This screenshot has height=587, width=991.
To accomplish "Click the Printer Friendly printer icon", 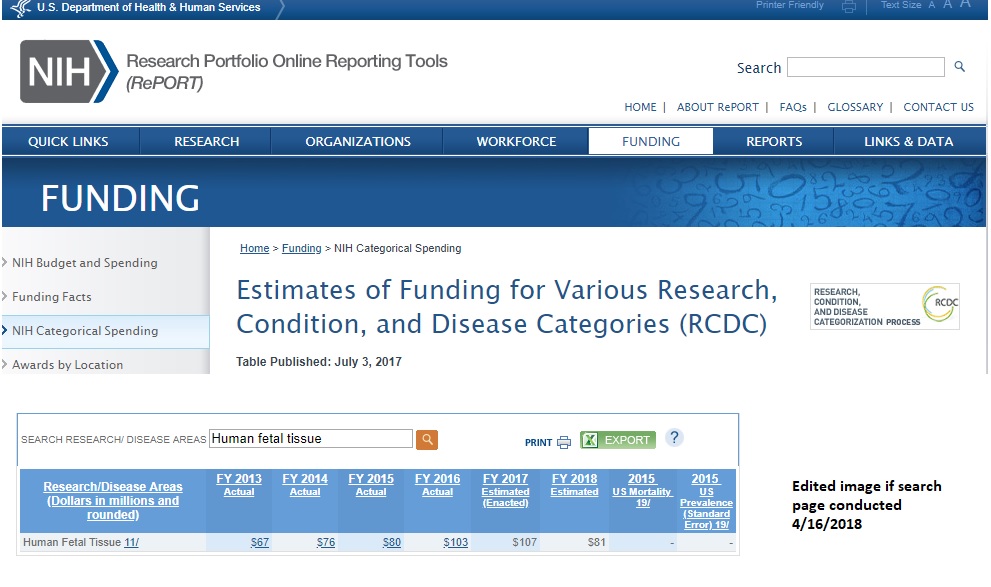I will (849, 6).
